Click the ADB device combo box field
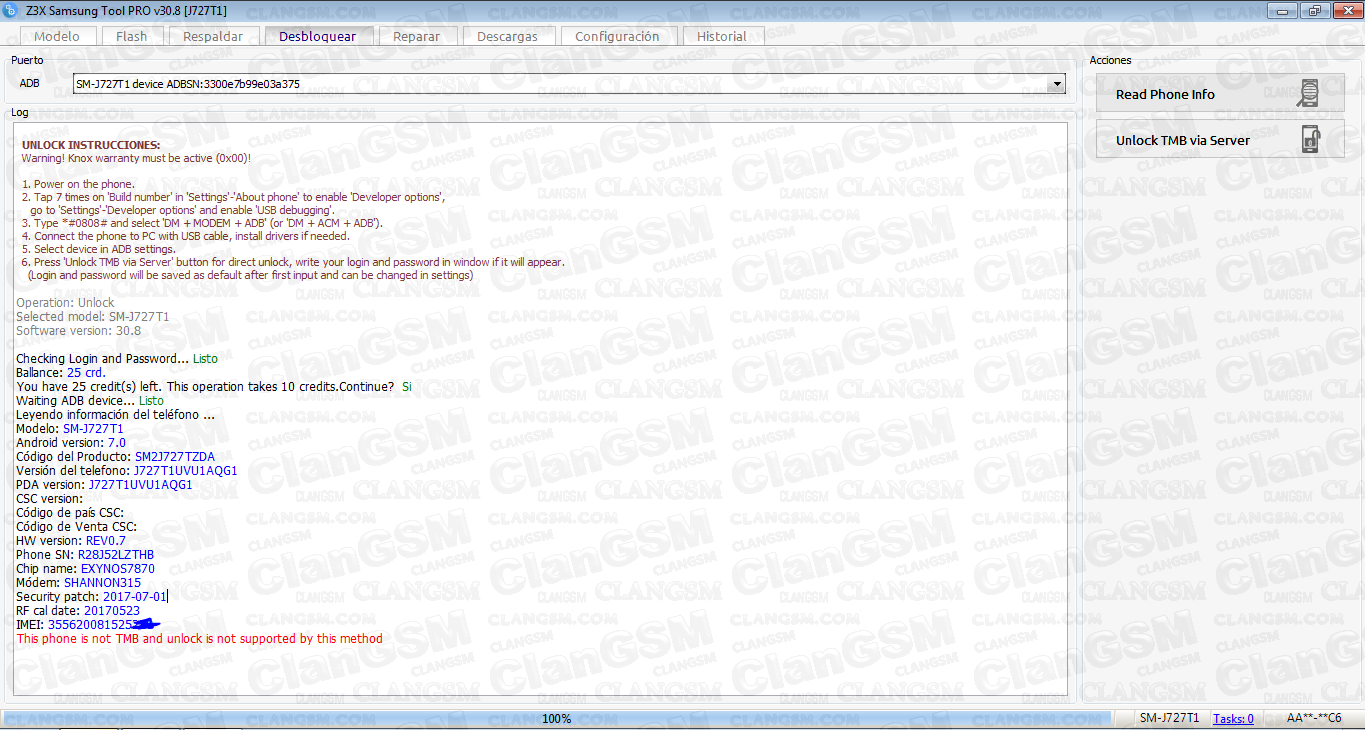This screenshot has height=730, width=1365. click(569, 85)
